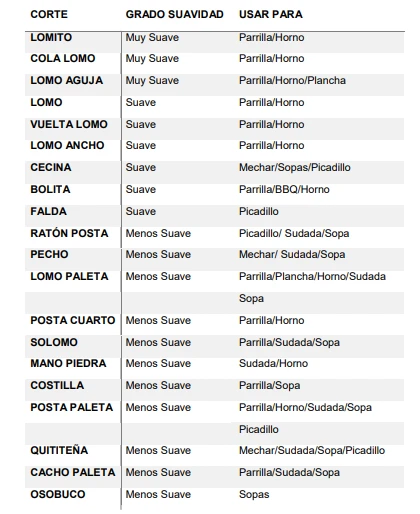Click Parrilla/Plancha/Horno/Sudada usage text
The height and width of the screenshot is (514, 420).
[x=312, y=276]
